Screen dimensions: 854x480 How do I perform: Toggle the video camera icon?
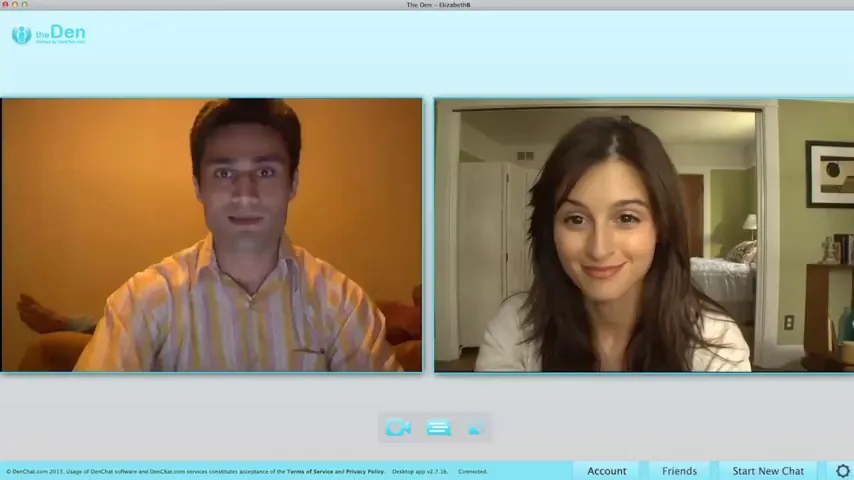pos(398,428)
